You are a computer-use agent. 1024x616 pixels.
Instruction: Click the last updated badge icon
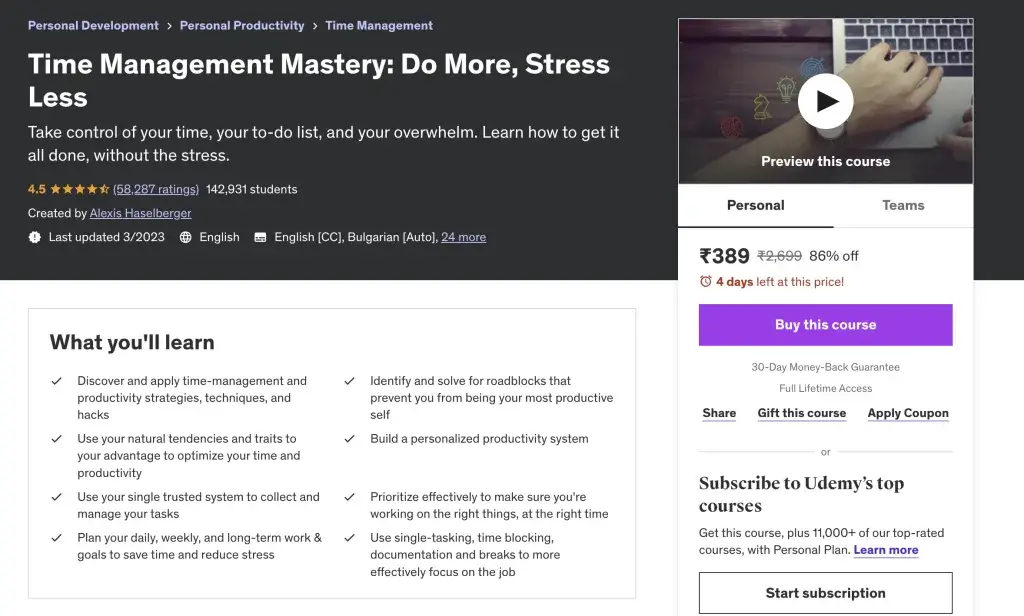click(x=35, y=237)
